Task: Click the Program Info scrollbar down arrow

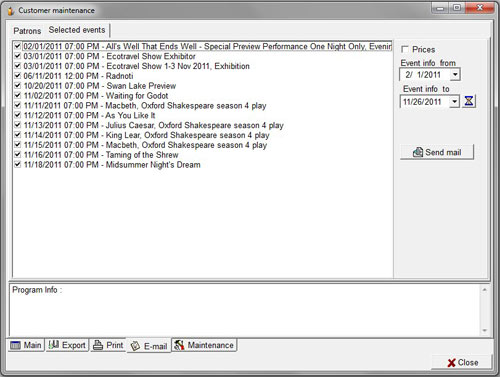Action: click(x=485, y=330)
